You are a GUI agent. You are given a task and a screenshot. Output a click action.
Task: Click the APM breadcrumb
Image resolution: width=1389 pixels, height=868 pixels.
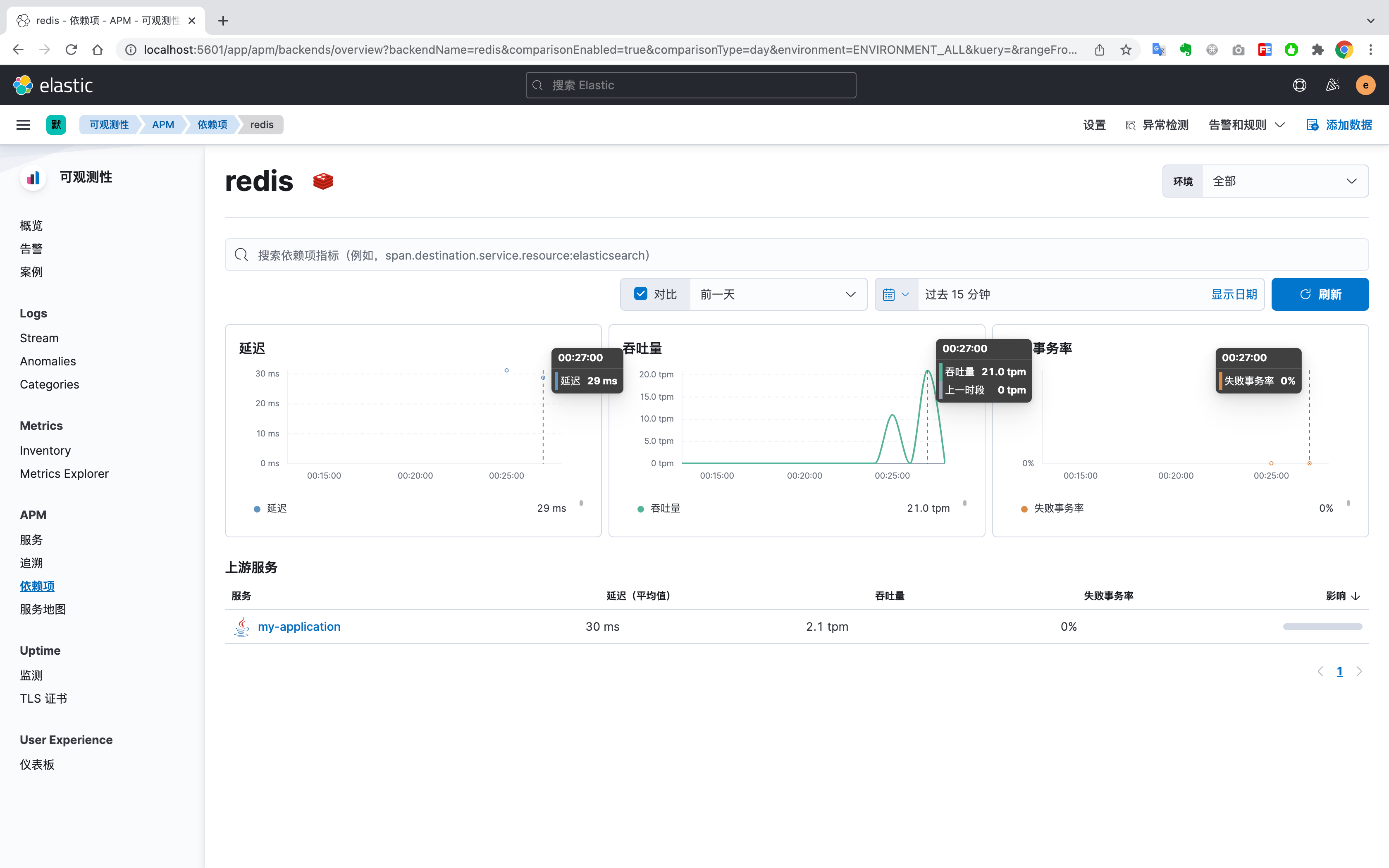163,124
